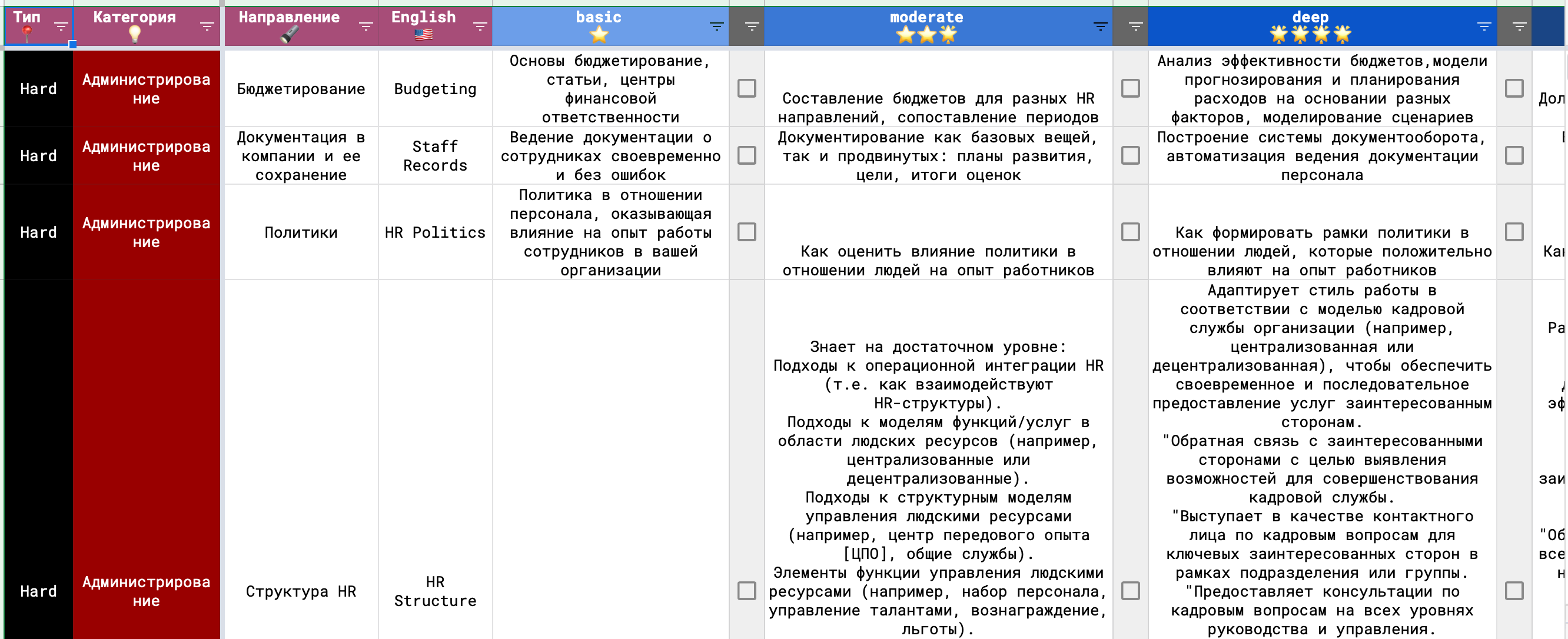Select cell starting Основы бюджетирование
This screenshot has height=639, width=1568.
(610, 88)
